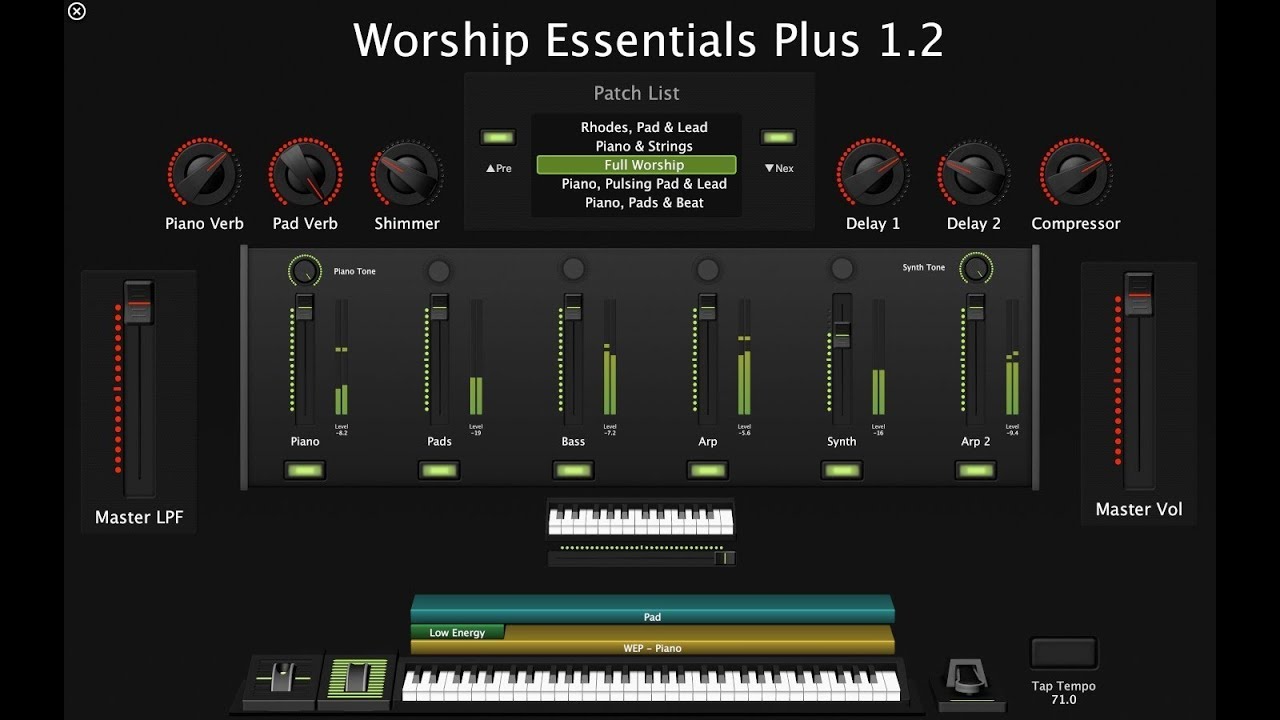Close the window with the X icon
This screenshot has height=720, width=1280.
77,11
